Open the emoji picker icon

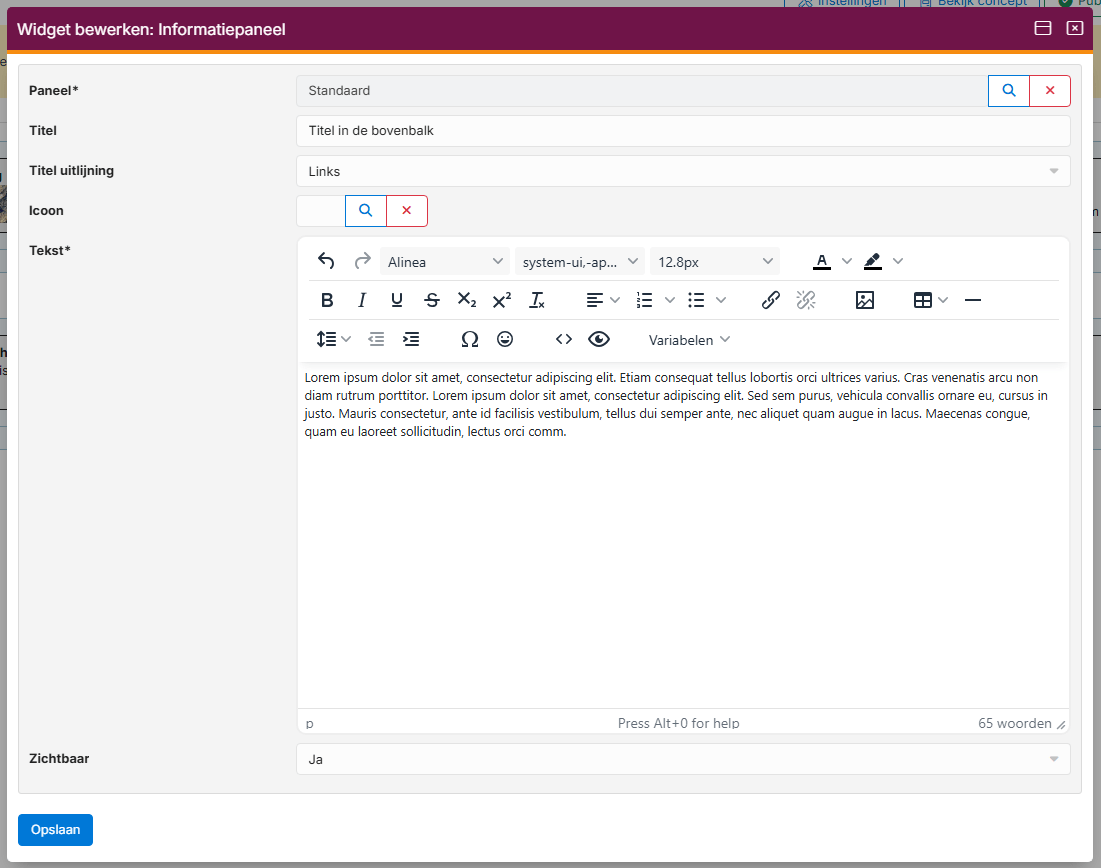pyautogui.click(x=505, y=339)
